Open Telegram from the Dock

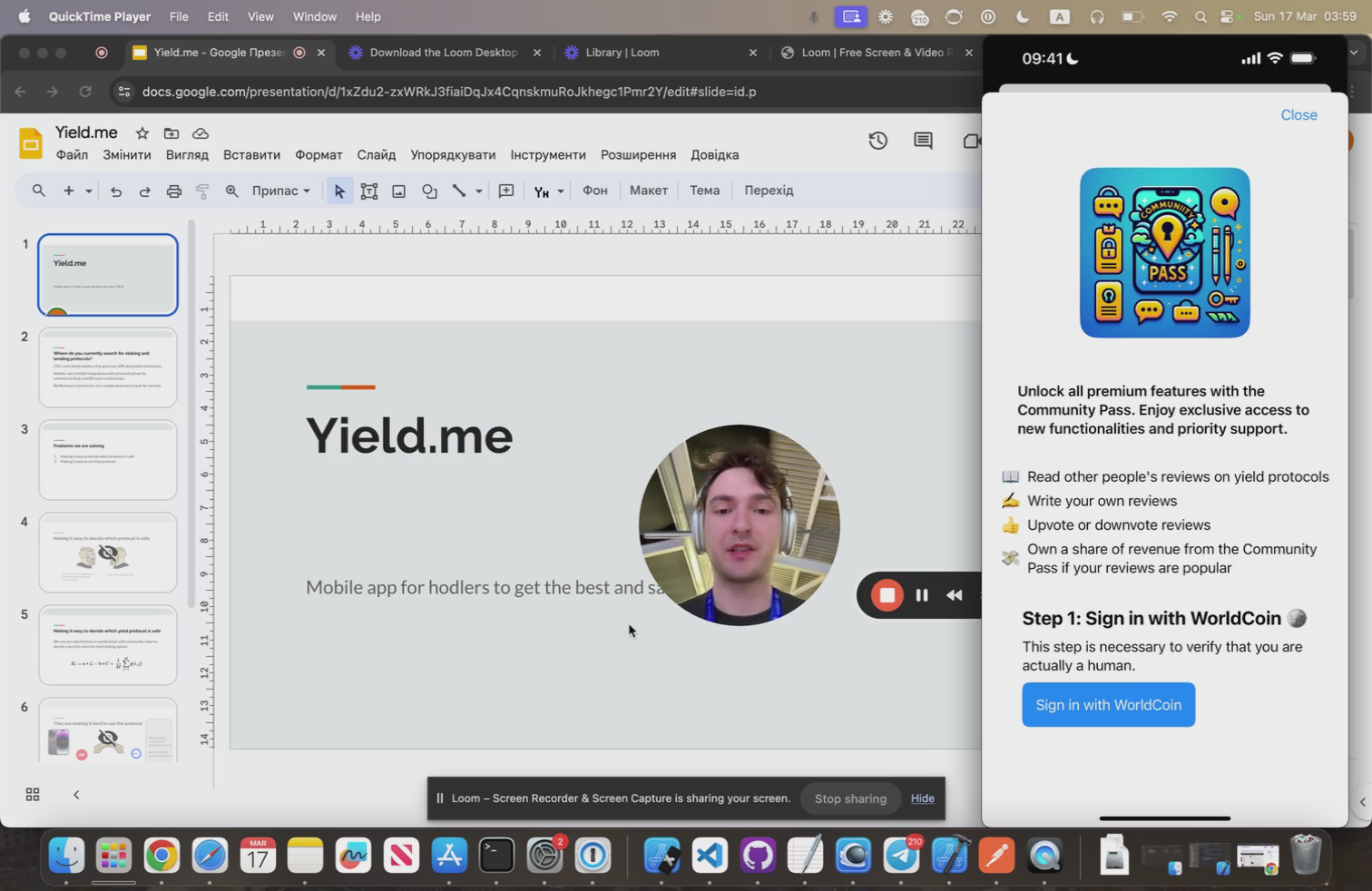tap(901, 855)
